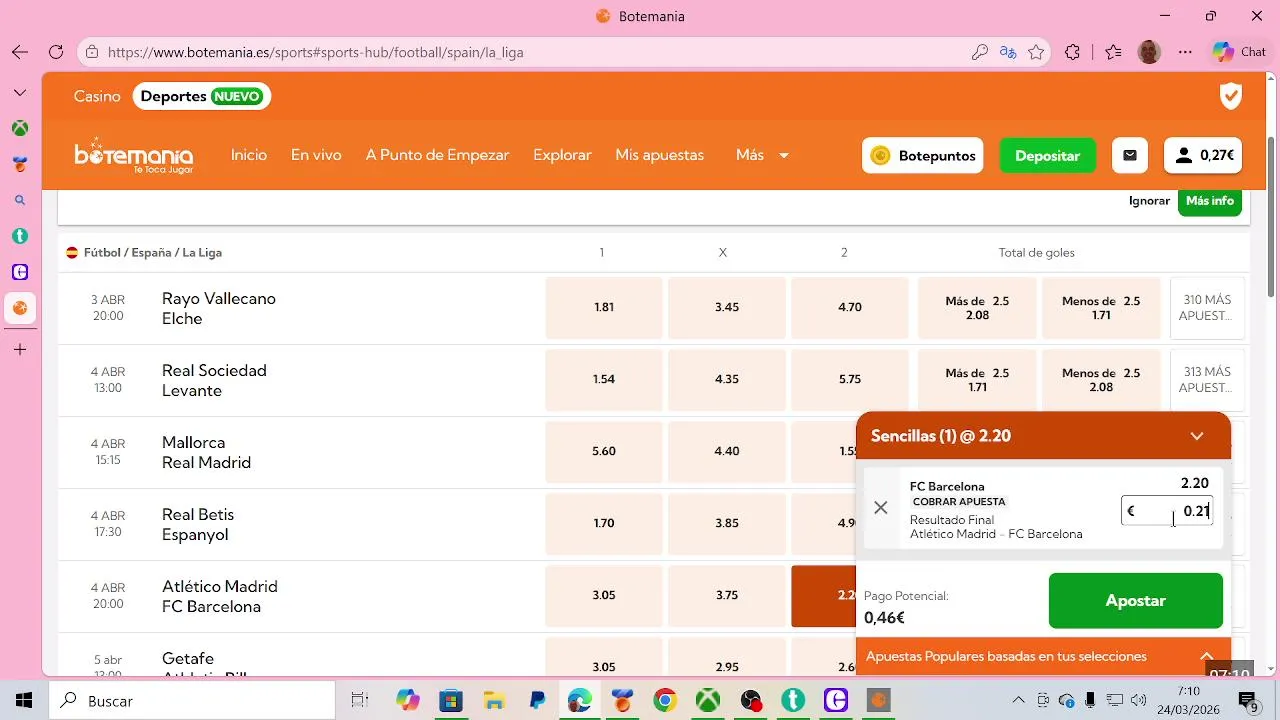The image size is (1280, 720).
Task: Click Ignorar link
Action: click(x=1149, y=201)
